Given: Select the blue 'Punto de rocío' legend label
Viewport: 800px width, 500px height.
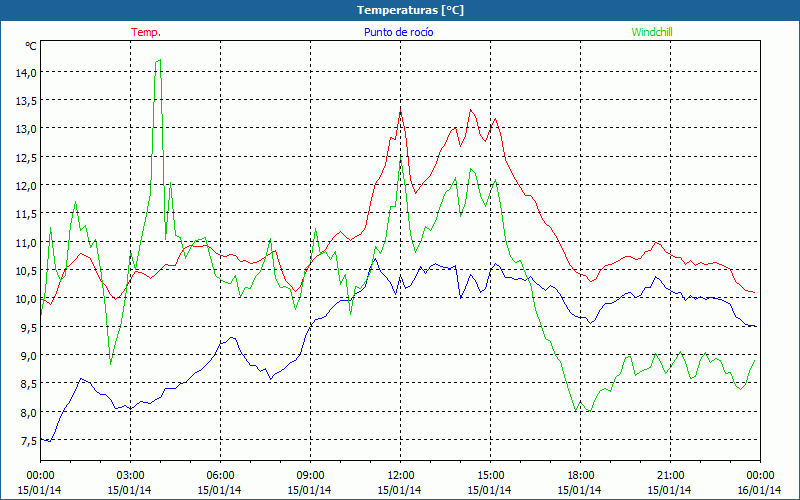Looking at the screenshot, I should pos(398,32).
